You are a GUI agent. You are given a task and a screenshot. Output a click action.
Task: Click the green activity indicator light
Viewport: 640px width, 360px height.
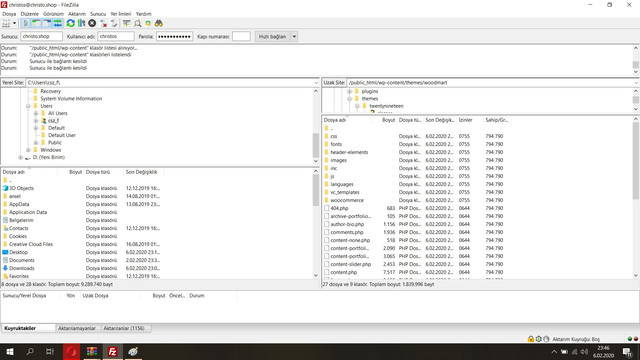click(x=630, y=339)
